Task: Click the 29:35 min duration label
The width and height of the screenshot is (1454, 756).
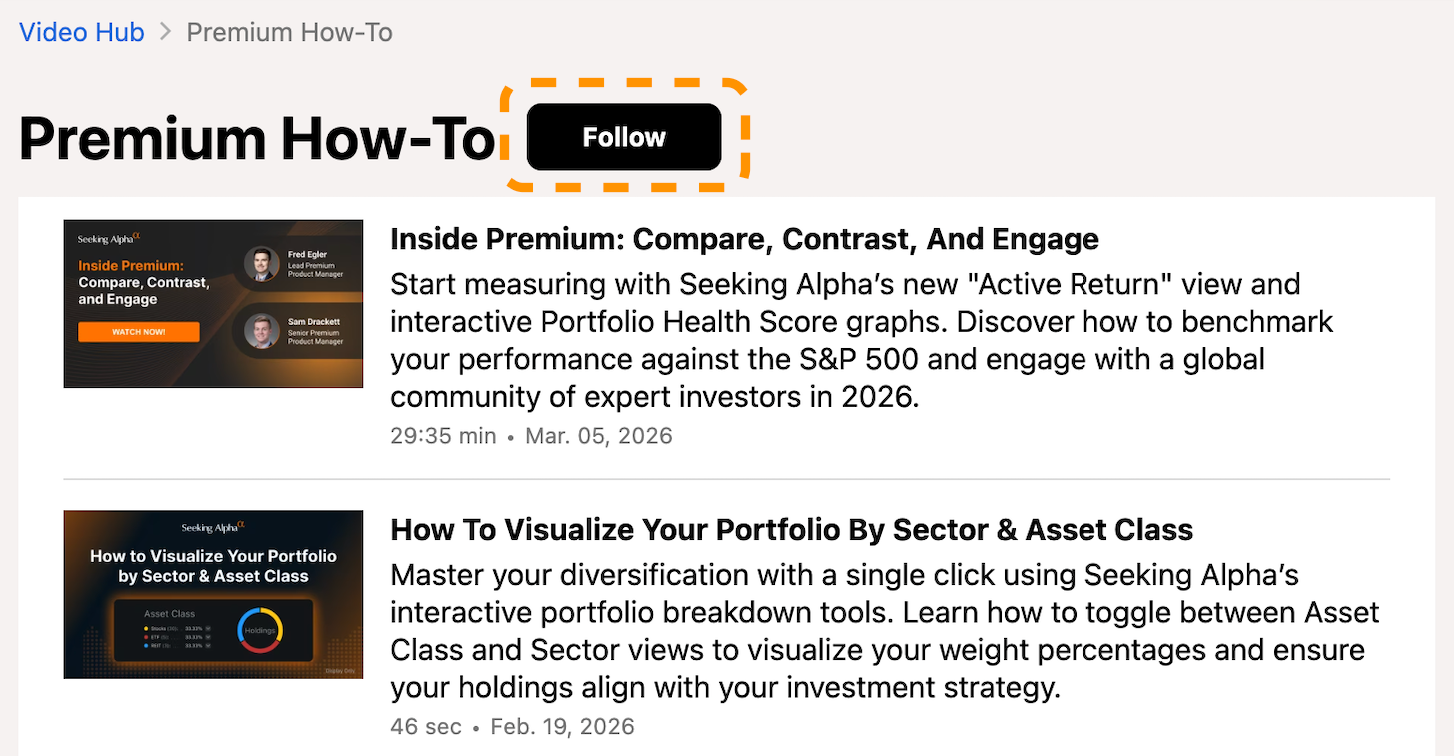Action: (x=443, y=436)
